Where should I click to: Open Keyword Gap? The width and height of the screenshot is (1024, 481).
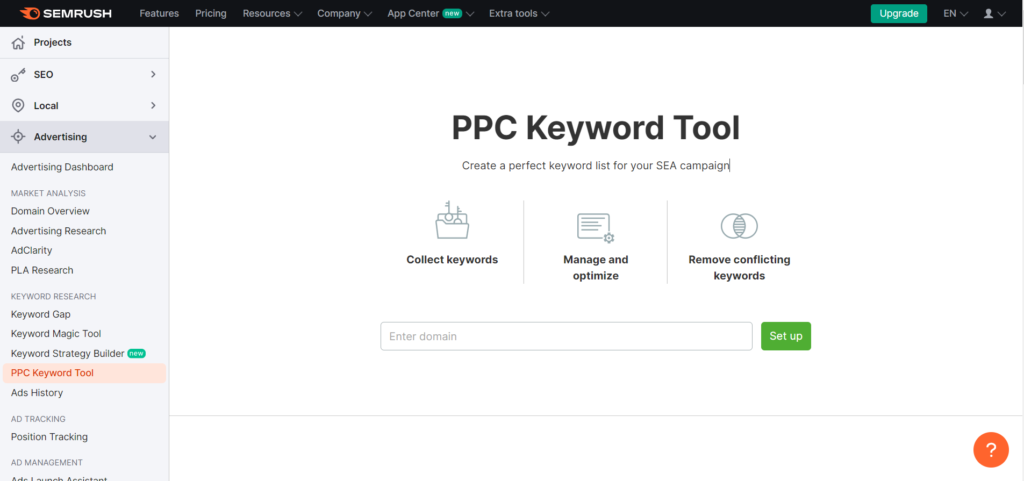point(40,315)
